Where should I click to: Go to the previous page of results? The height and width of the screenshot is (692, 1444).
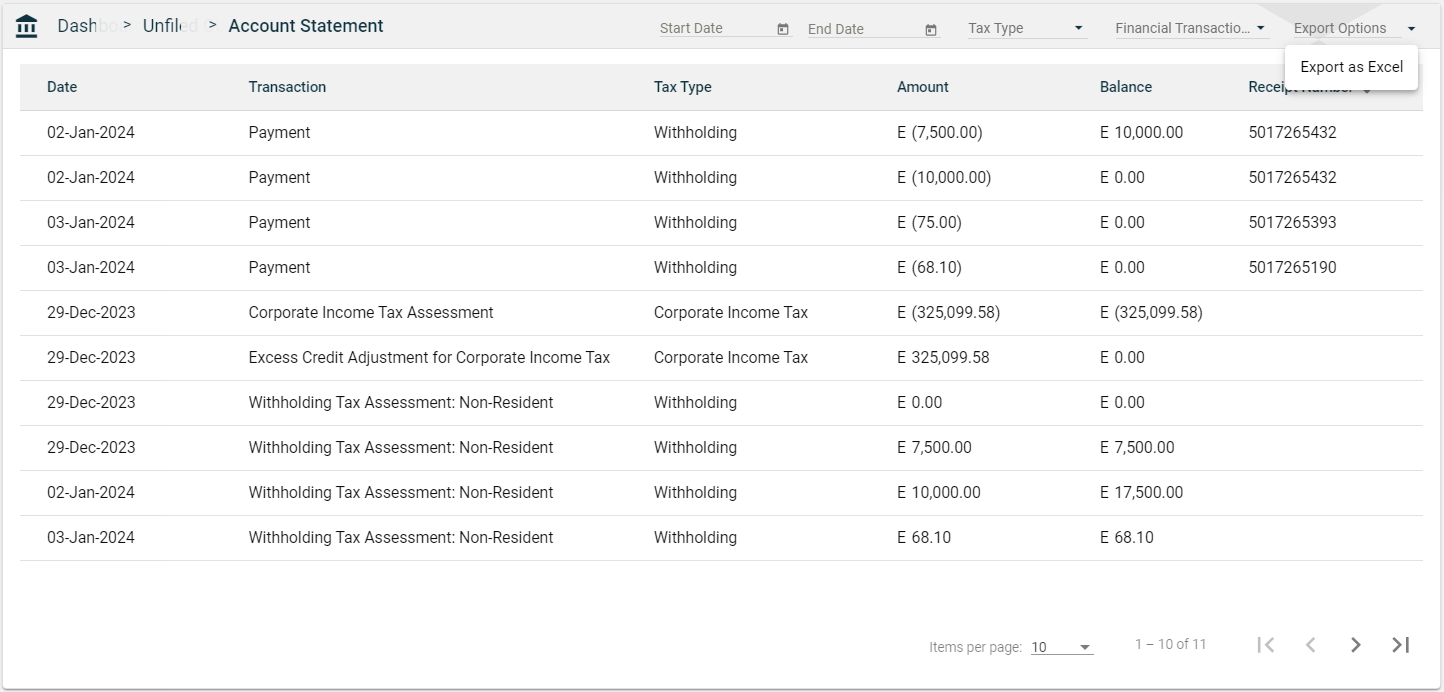pos(1310,645)
